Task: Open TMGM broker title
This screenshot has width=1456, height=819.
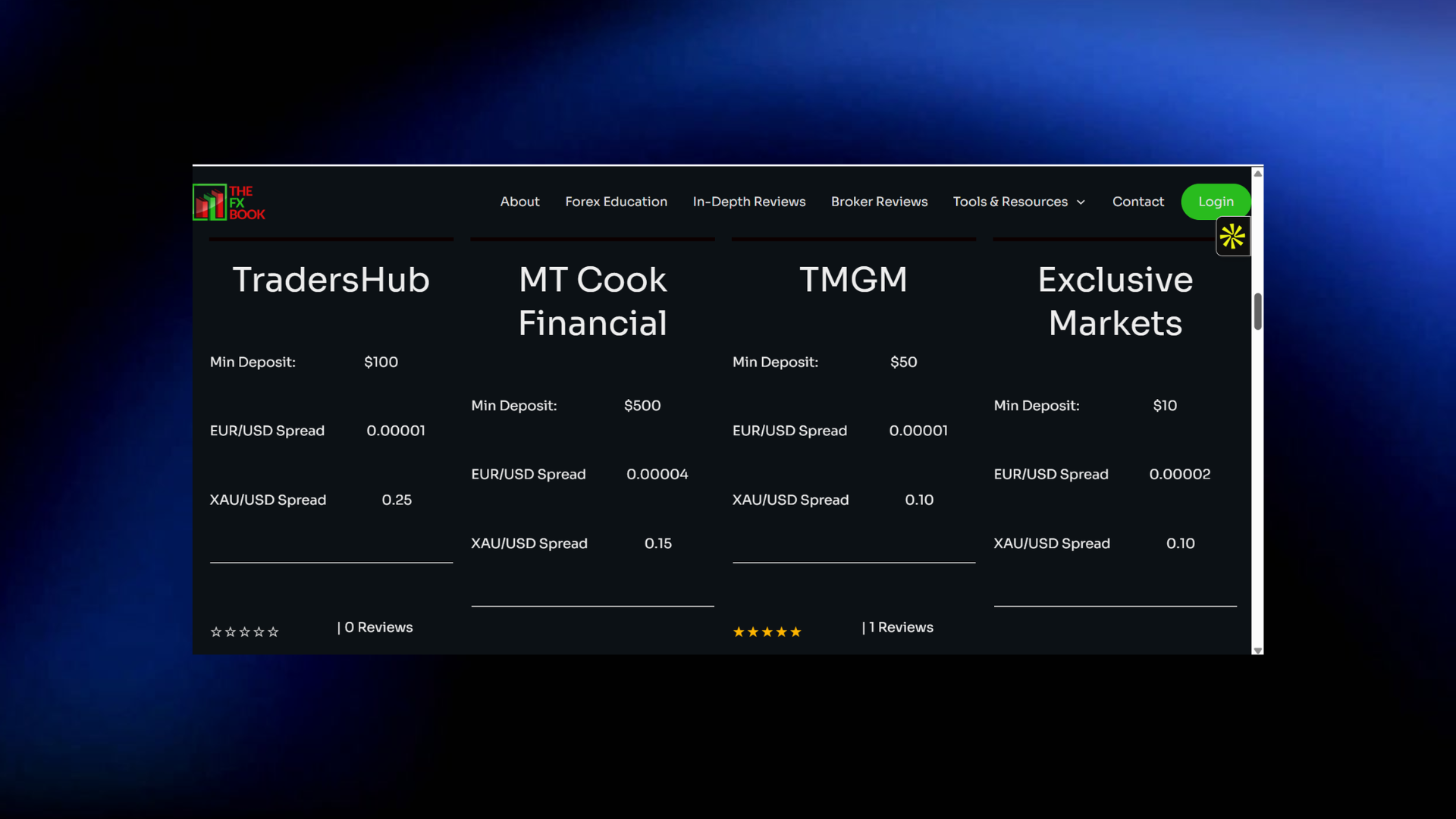Action: [x=853, y=280]
